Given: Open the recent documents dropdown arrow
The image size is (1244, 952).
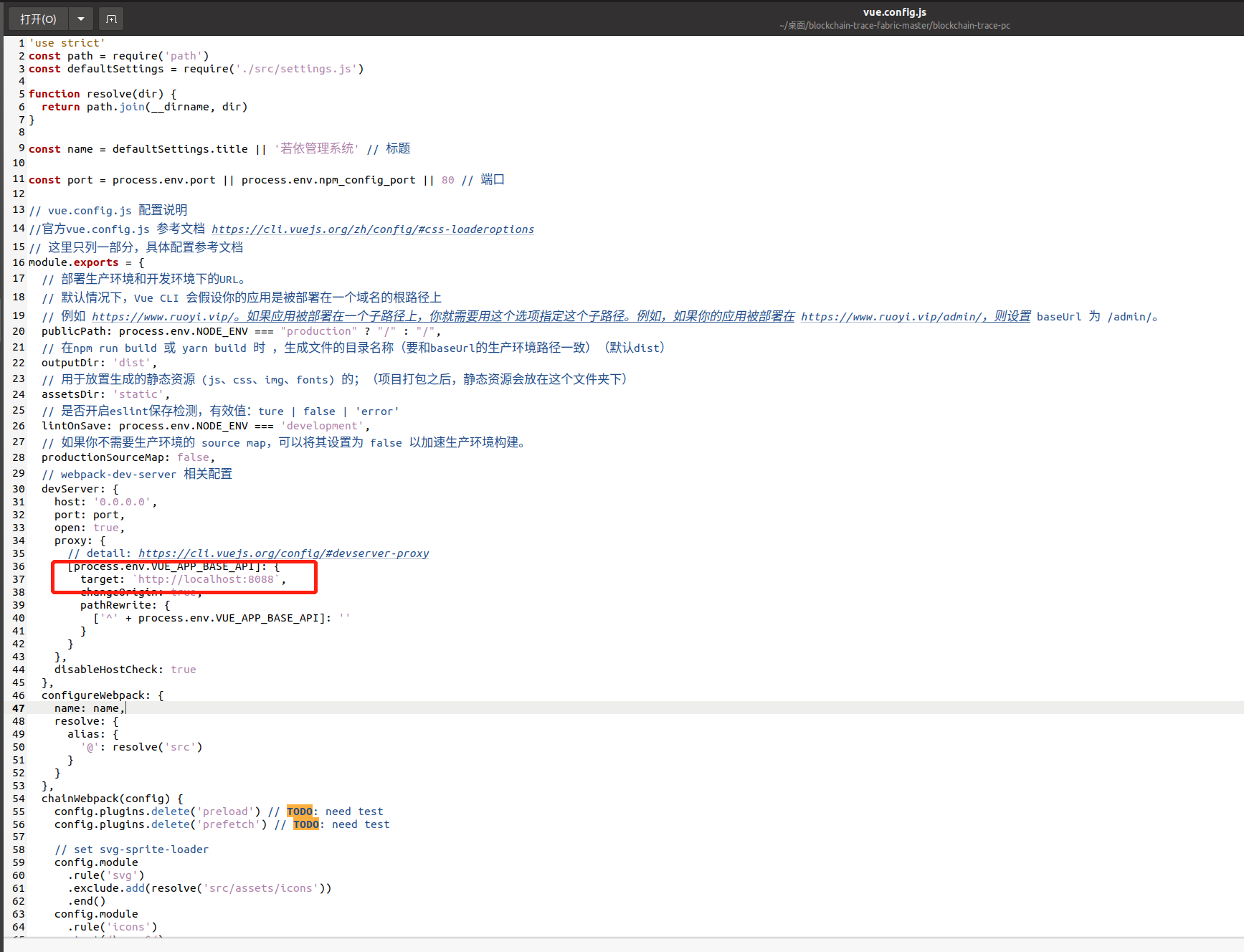Looking at the screenshot, I should click(x=80, y=19).
